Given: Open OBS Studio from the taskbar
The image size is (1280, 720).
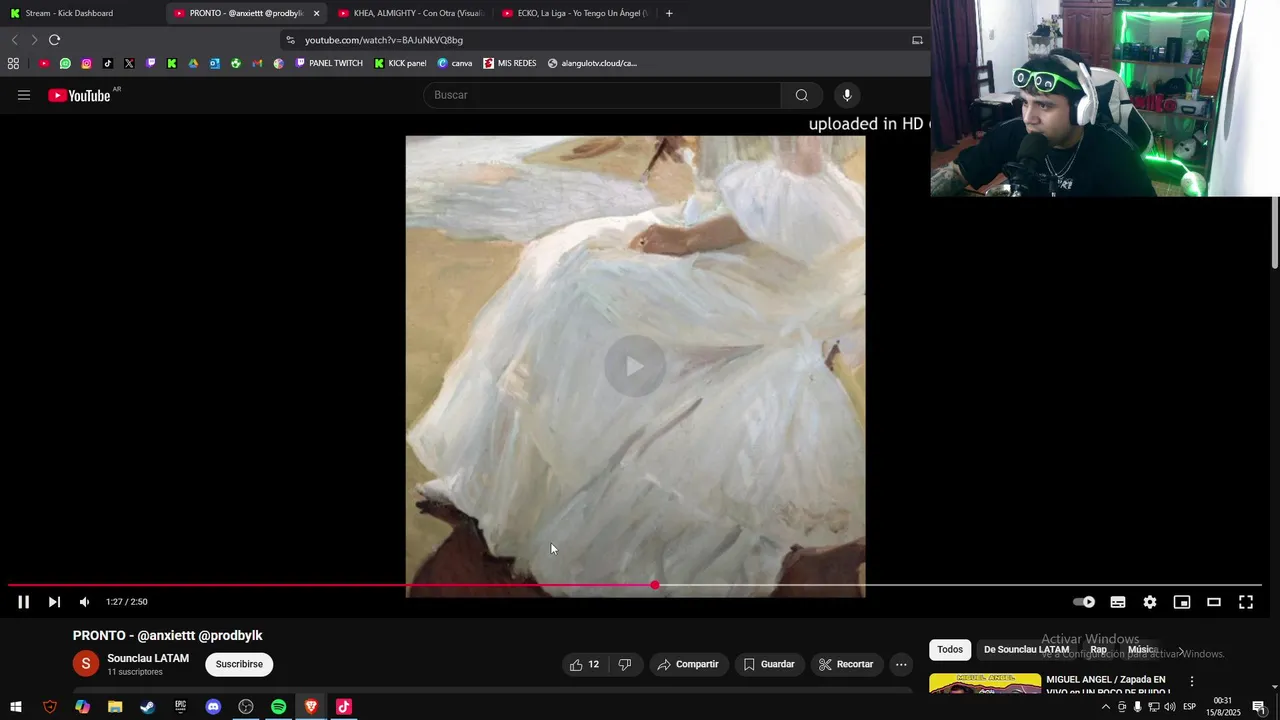Looking at the screenshot, I should click(246, 707).
